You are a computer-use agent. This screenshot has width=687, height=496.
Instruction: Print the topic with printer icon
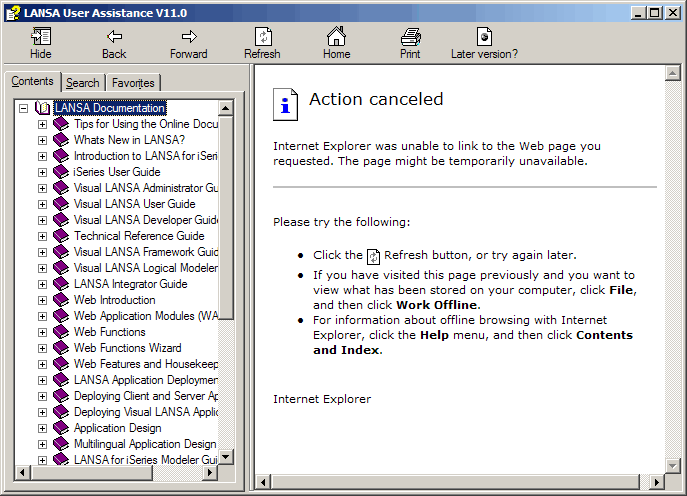point(411,36)
